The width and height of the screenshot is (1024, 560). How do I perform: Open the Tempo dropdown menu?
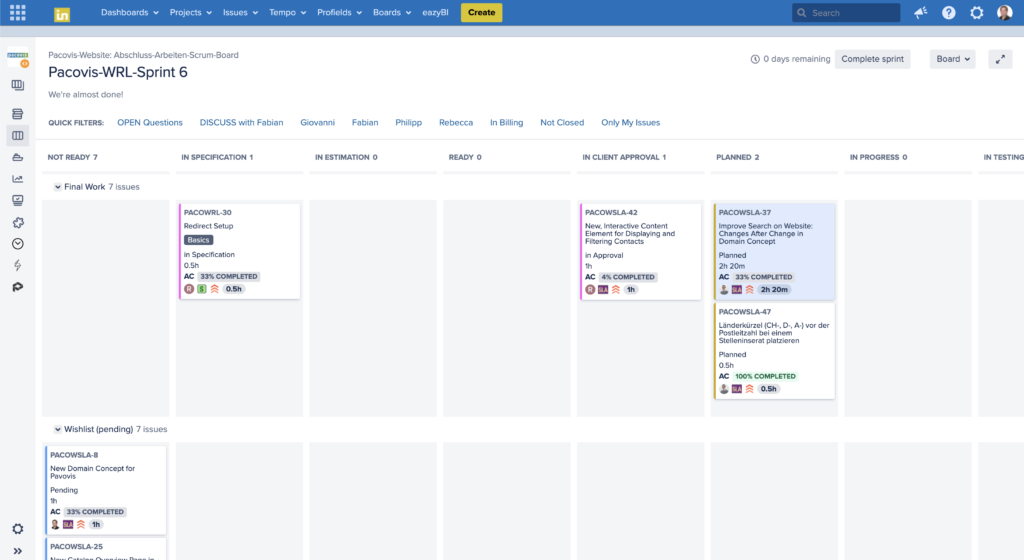click(x=287, y=12)
